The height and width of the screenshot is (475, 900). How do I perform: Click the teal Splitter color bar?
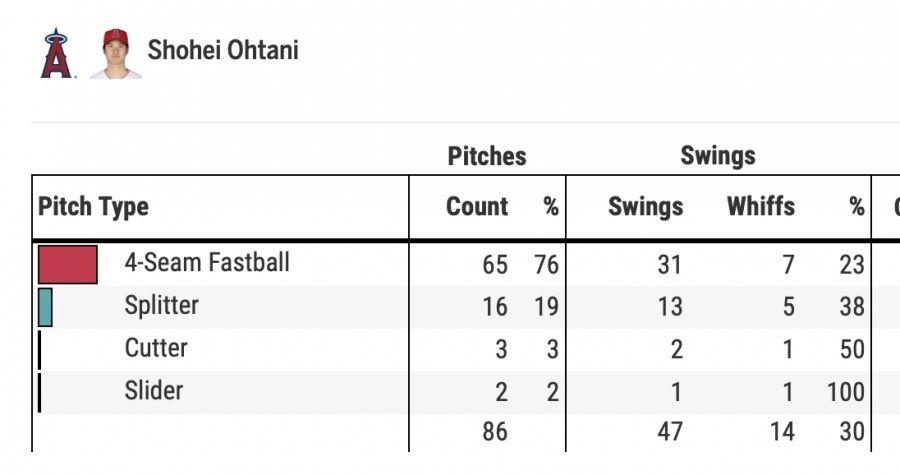[x=45, y=307]
